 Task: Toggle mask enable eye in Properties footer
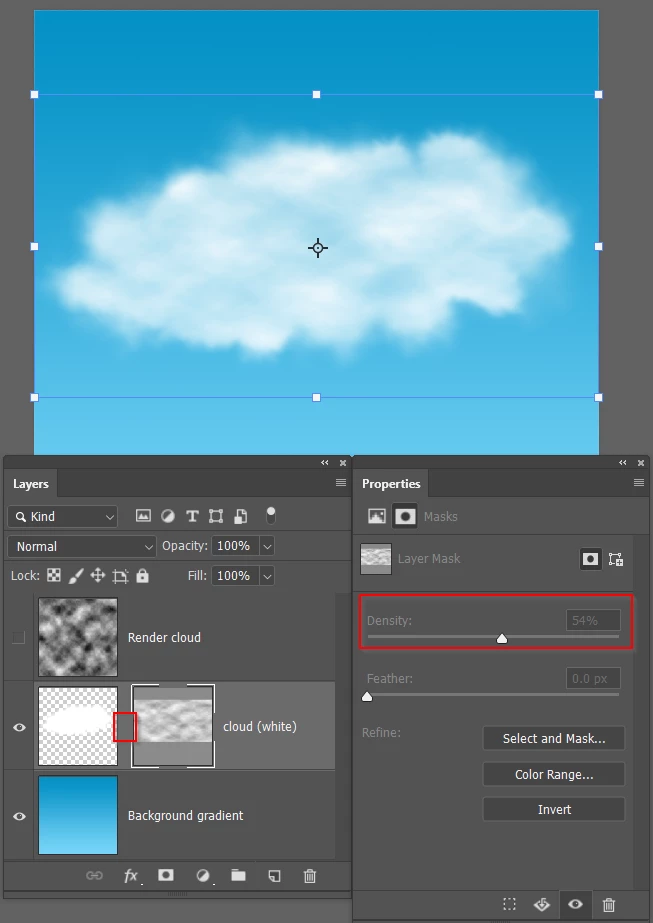[575, 904]
